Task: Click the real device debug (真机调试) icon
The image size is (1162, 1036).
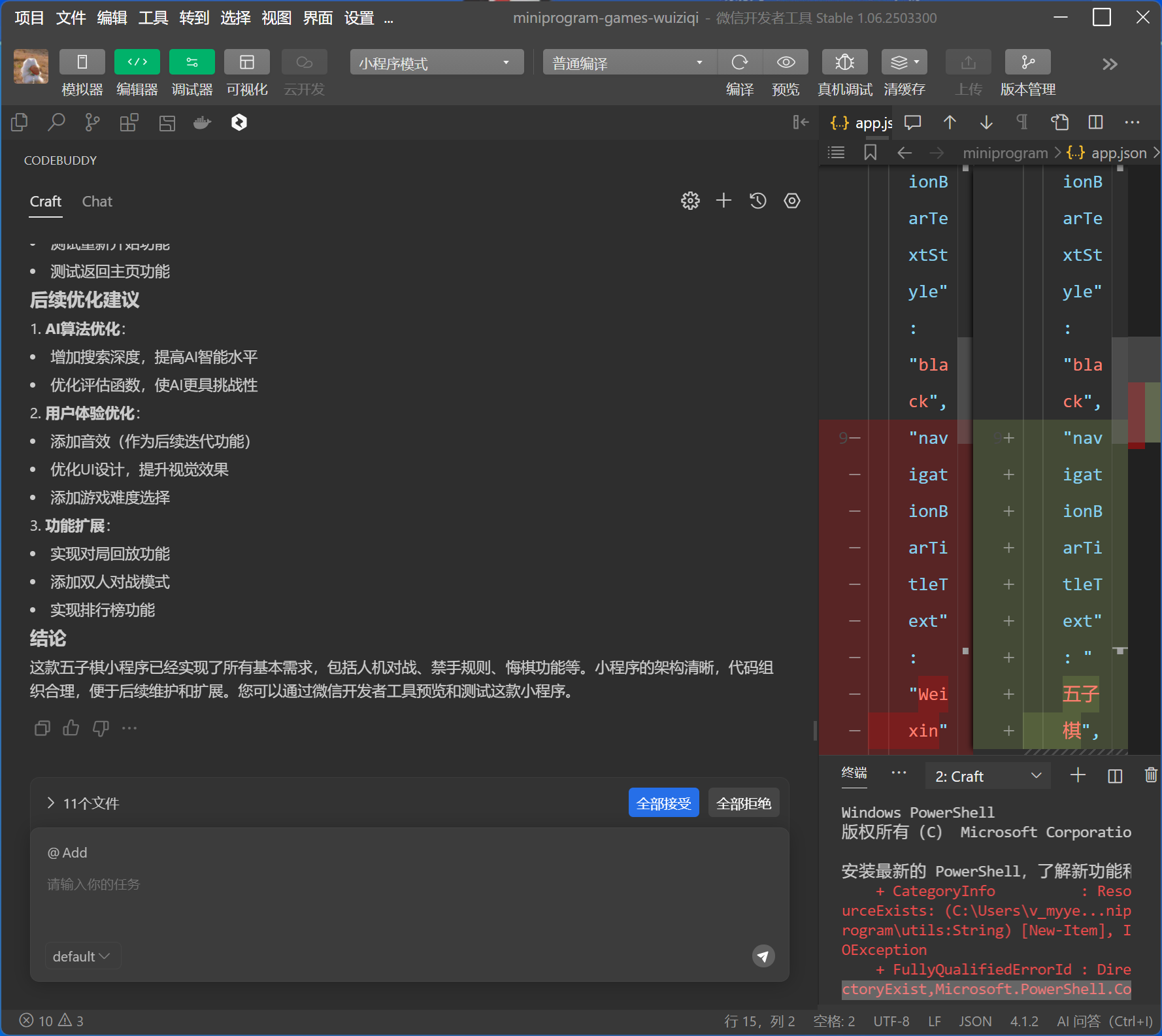Action: pyautogui.click(x=844, y=63)
